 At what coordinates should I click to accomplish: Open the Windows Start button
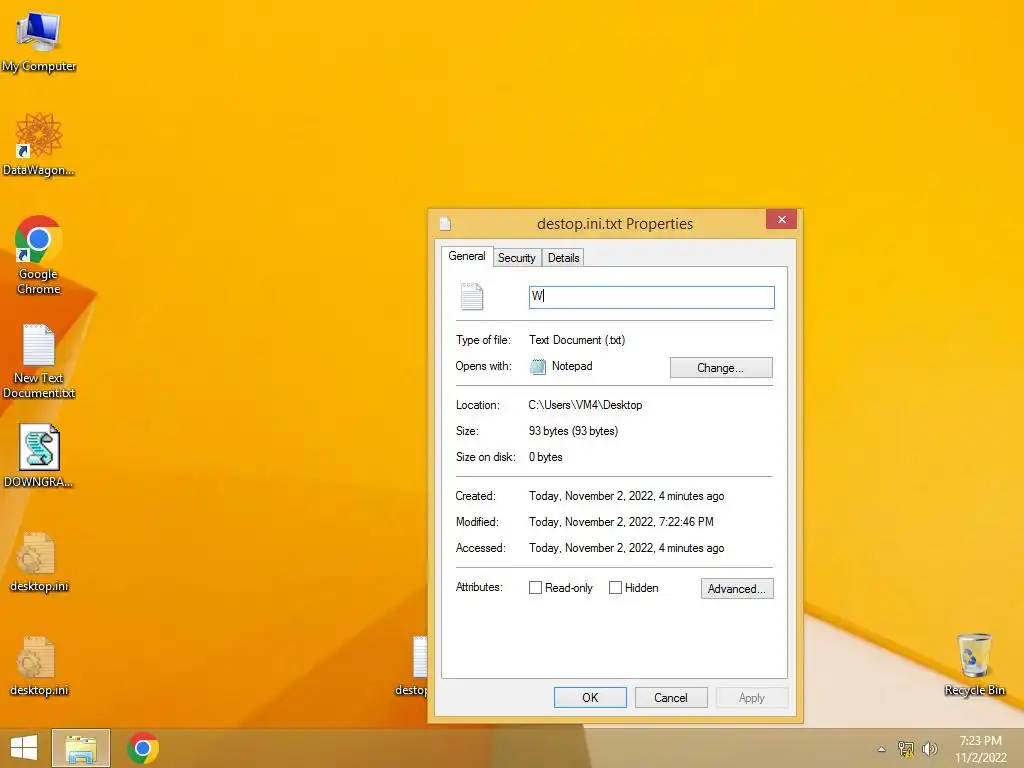click(x=24, y=748)
